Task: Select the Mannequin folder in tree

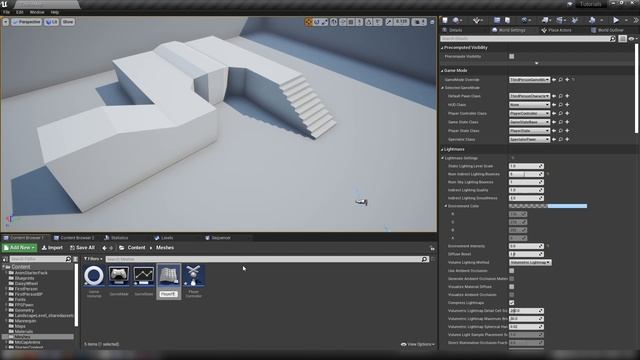Action: [25, 321]
